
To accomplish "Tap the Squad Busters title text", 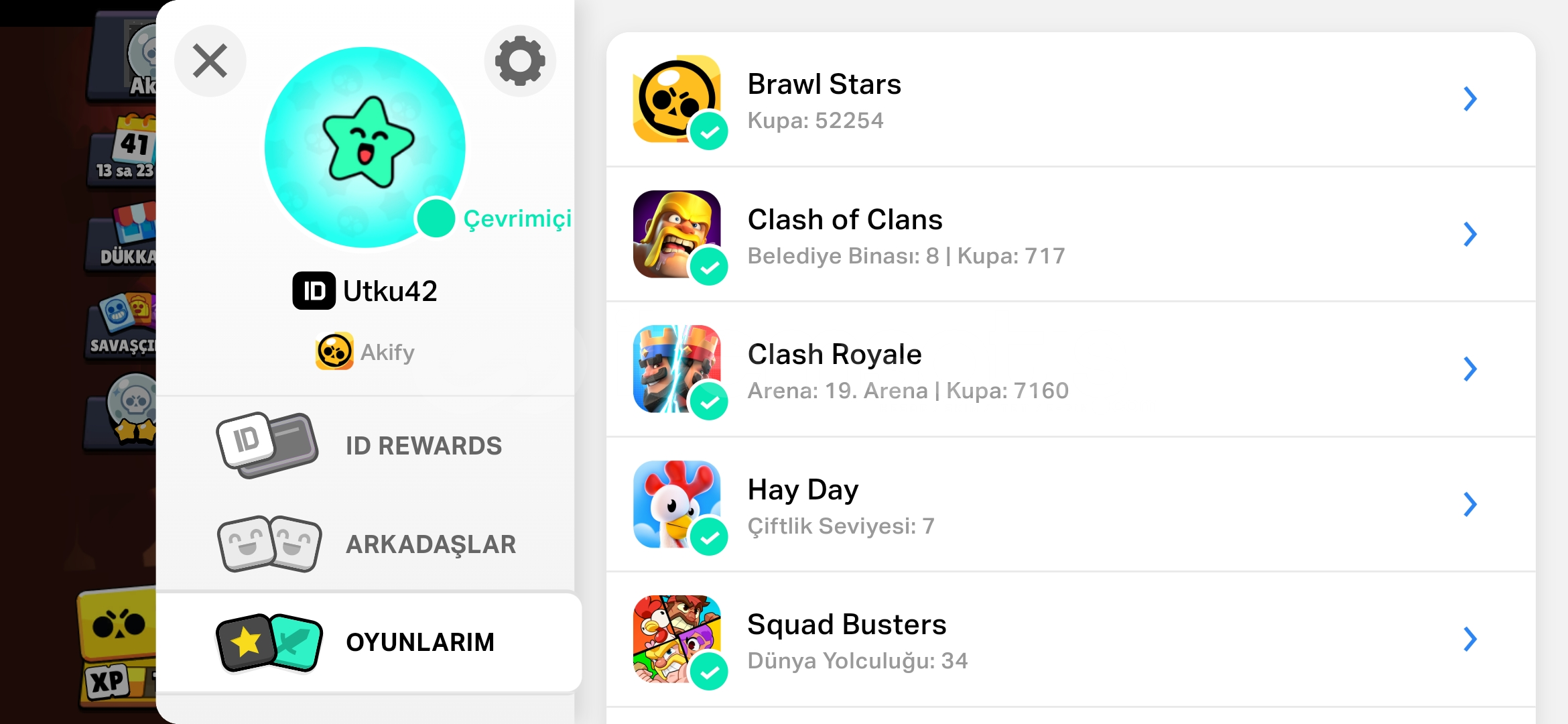I will (847, 624).
